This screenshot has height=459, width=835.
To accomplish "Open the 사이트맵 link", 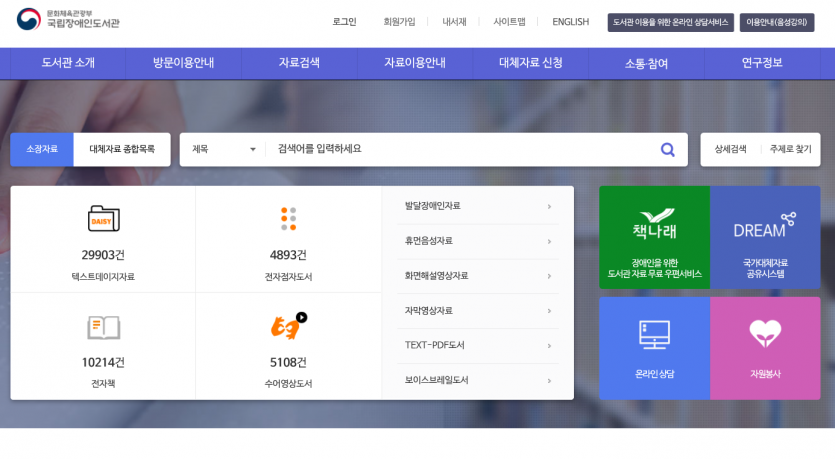I will click(x=509, y=22).
